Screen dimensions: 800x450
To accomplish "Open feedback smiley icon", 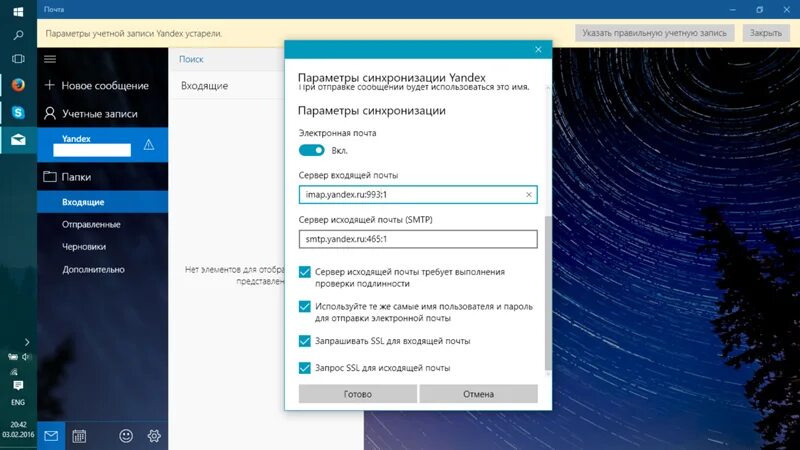I will (126, 436).
